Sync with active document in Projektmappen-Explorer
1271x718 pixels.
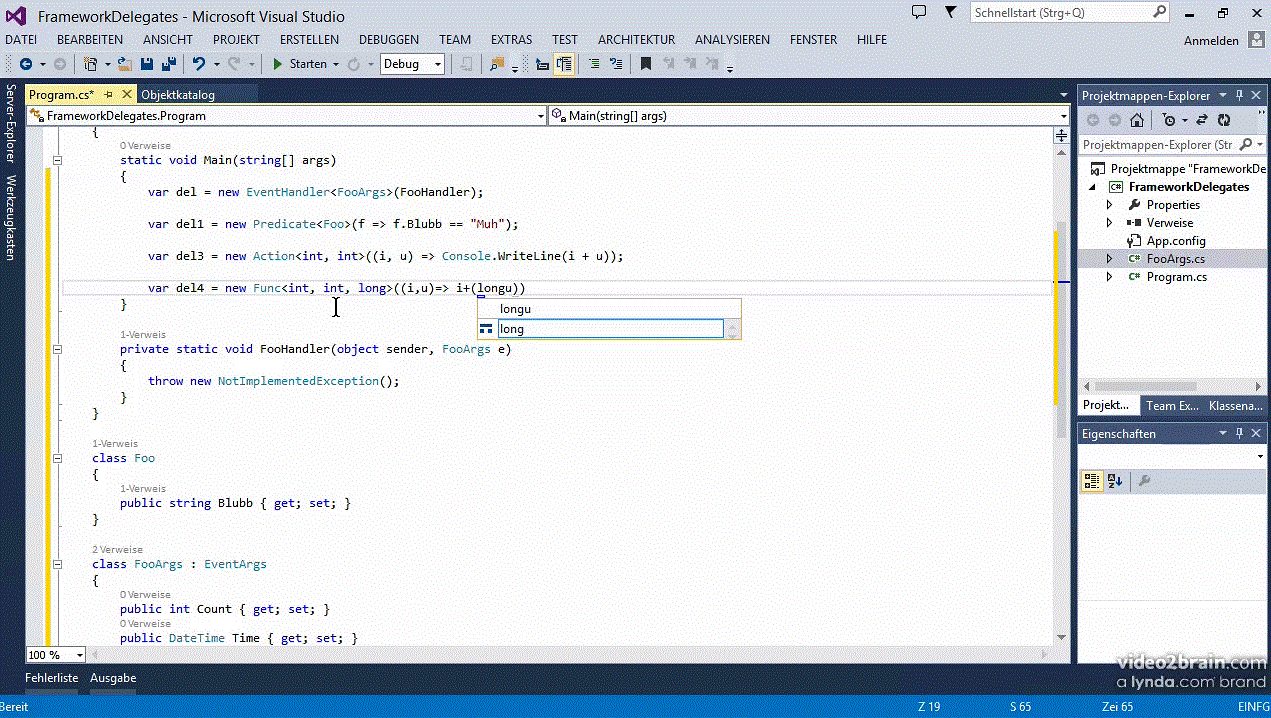pyautogui.click(x=1202, y=120)
